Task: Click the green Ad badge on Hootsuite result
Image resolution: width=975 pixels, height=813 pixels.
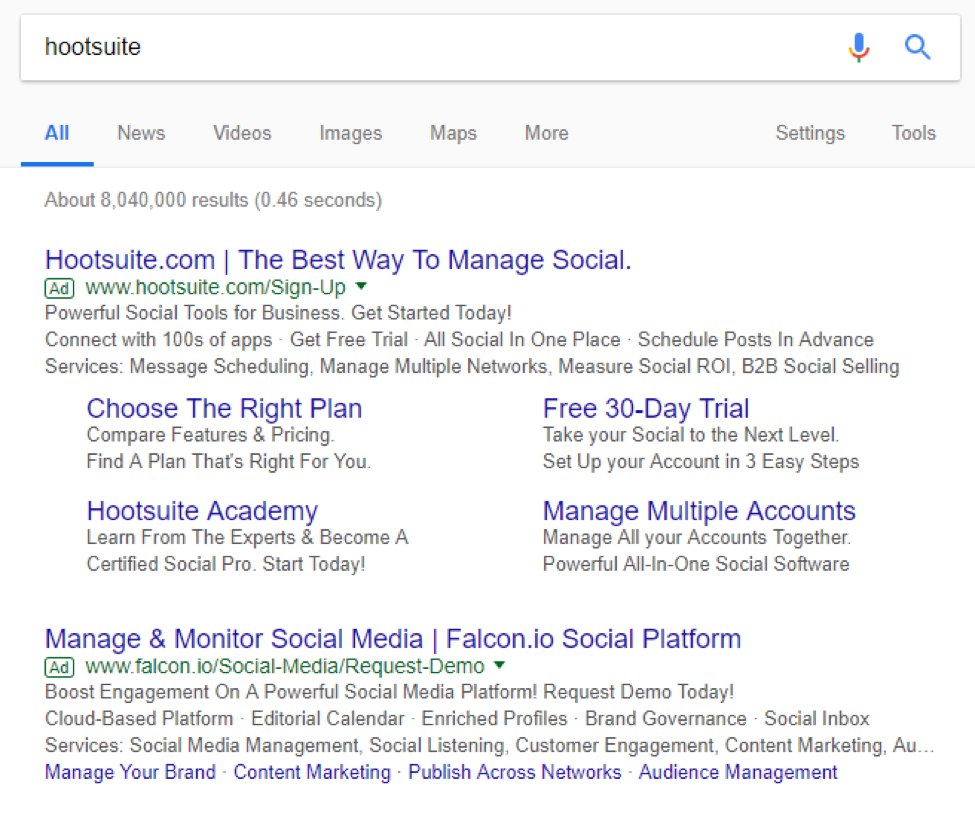Action: click(59, 288)
